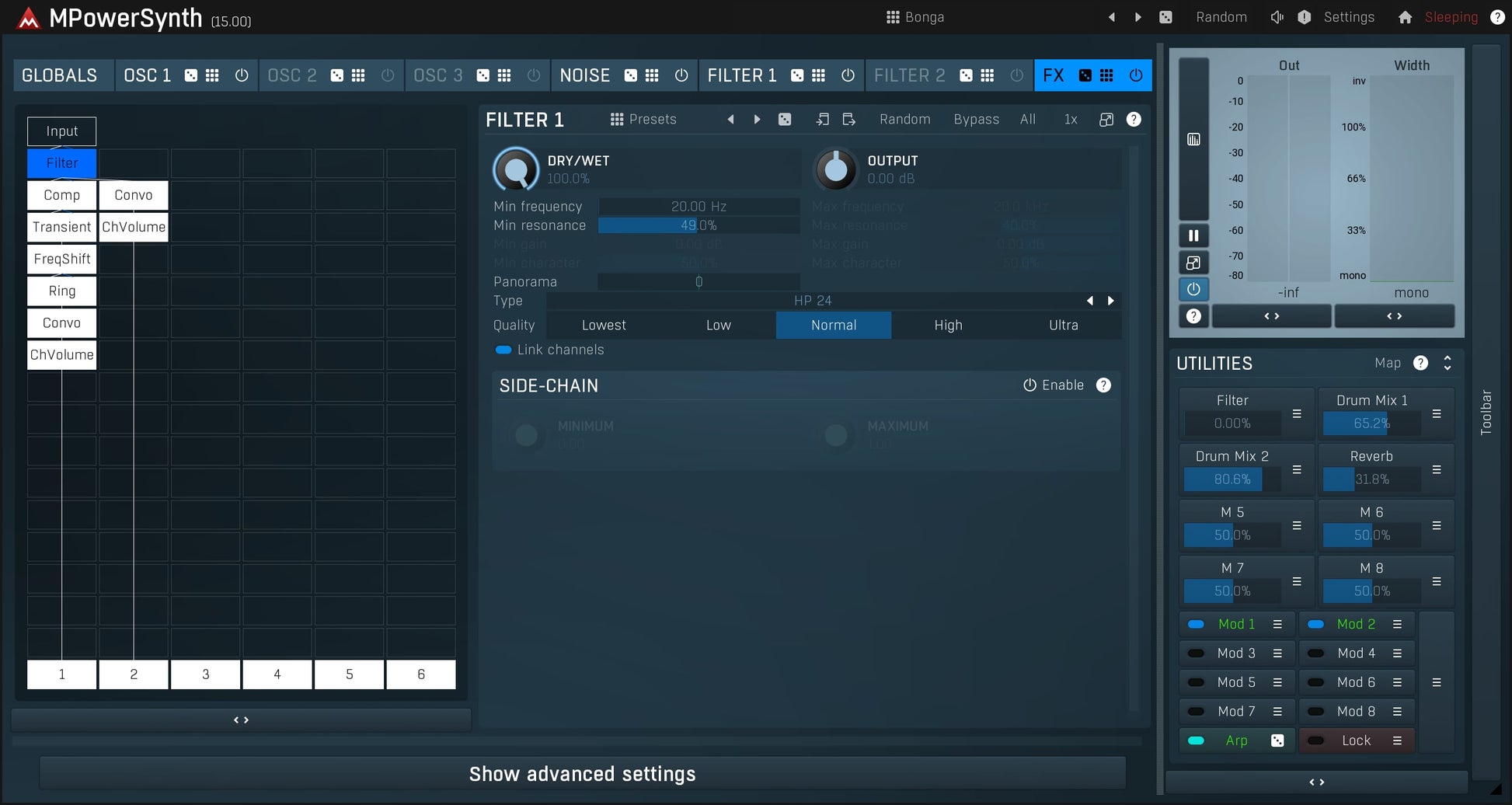This screenshot has height=805, width=1512.
Task: Expand the chevron below the signal chain grid
Action: pos(241,719)
